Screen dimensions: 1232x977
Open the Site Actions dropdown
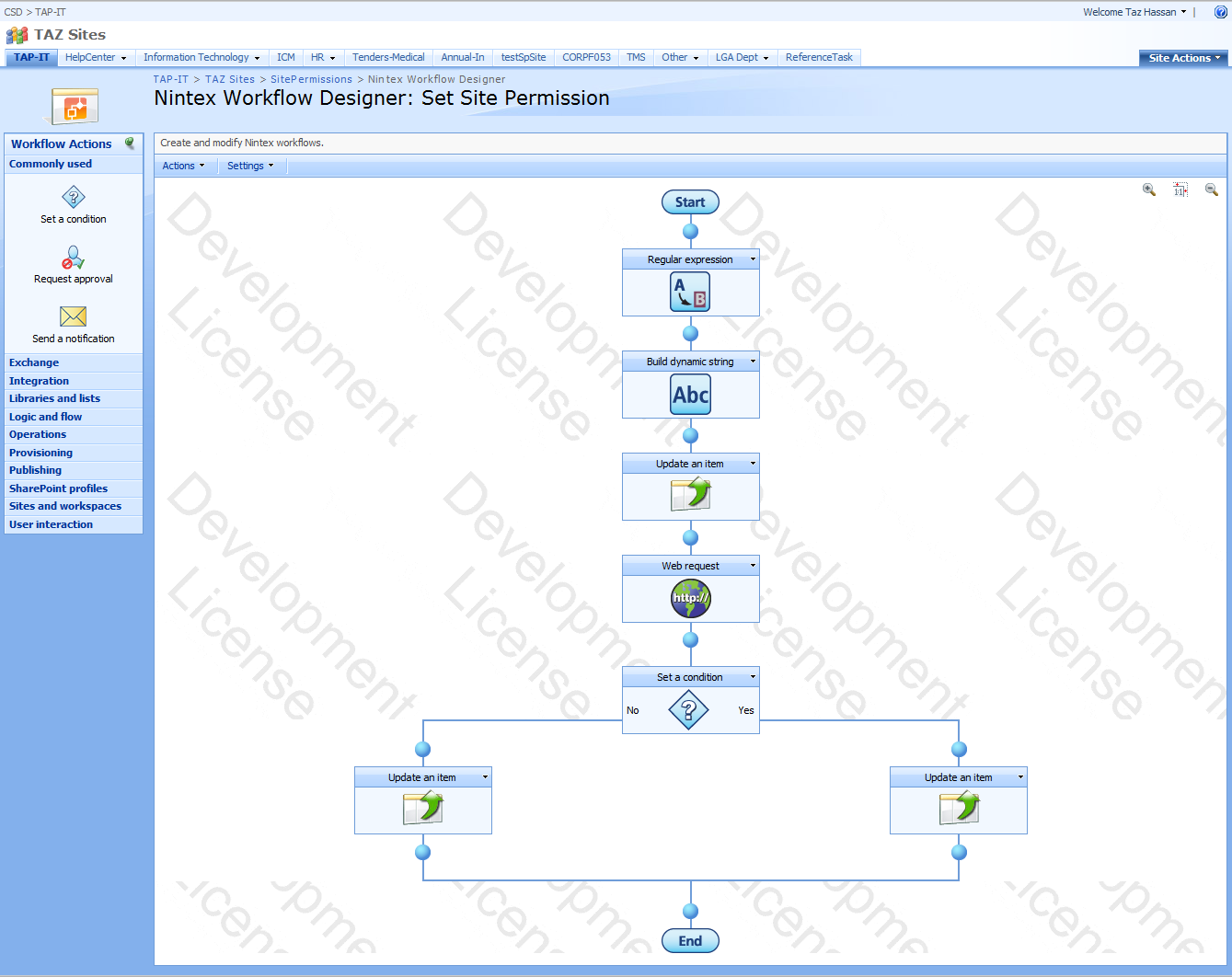coord(1183,58)
